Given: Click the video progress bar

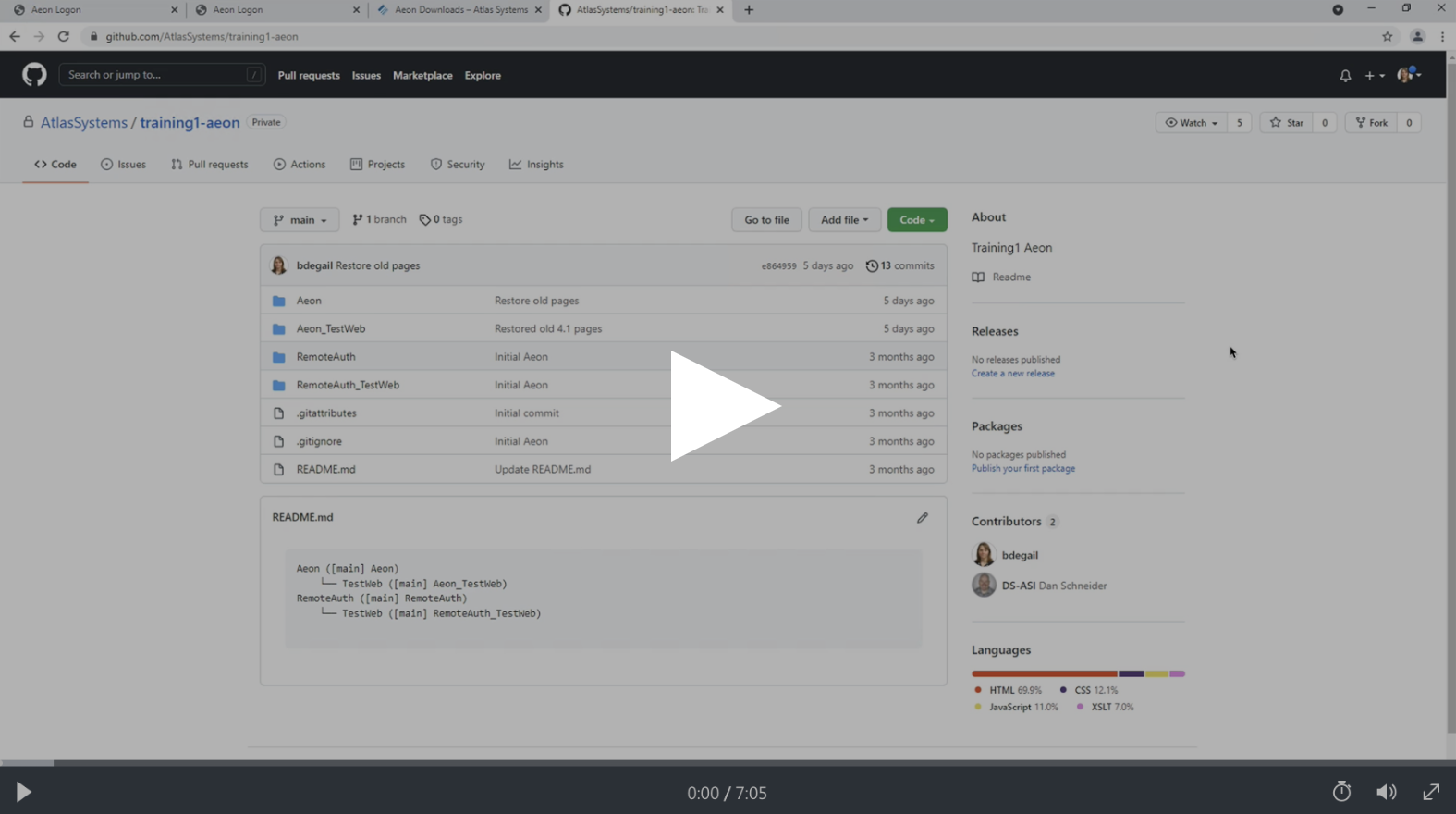Looking at the screenshot, I should tap(728, 763).
